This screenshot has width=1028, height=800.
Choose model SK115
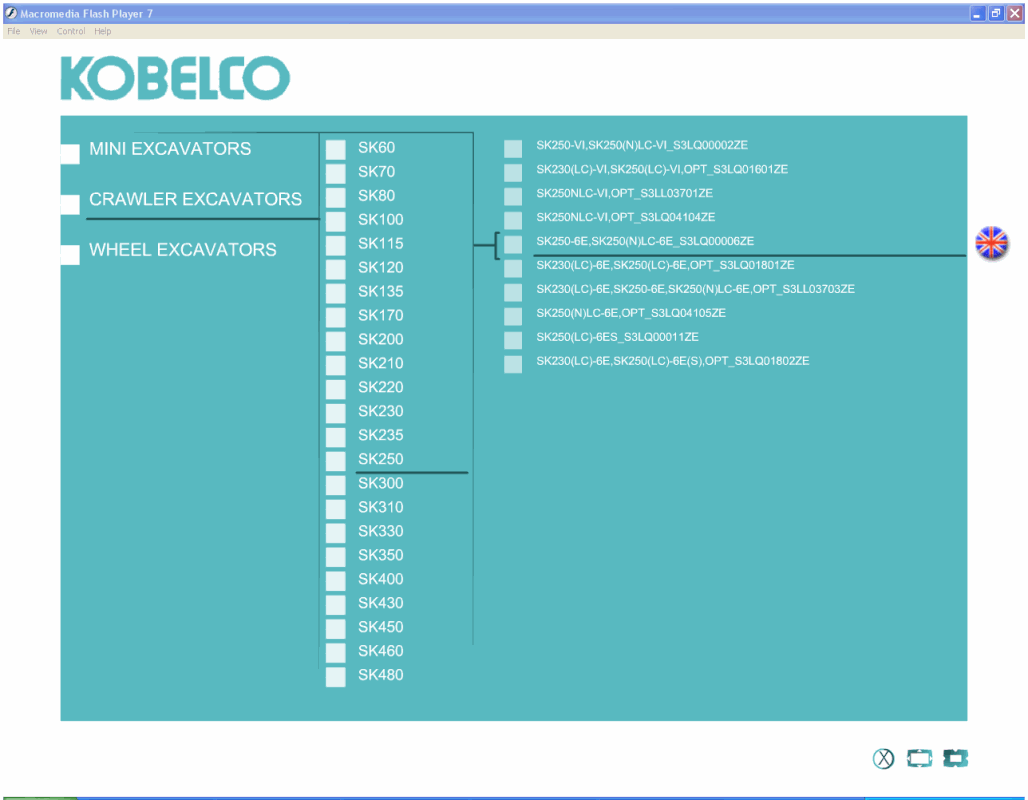(380, 243)
